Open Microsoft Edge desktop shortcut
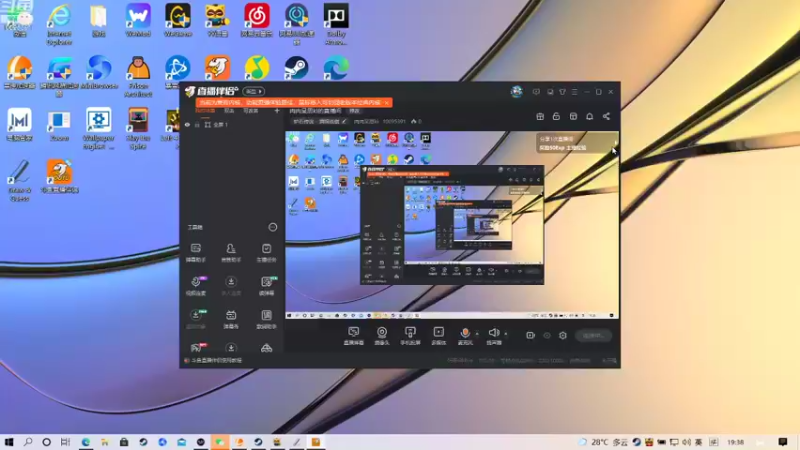800x450 pixels. [336, 67]
